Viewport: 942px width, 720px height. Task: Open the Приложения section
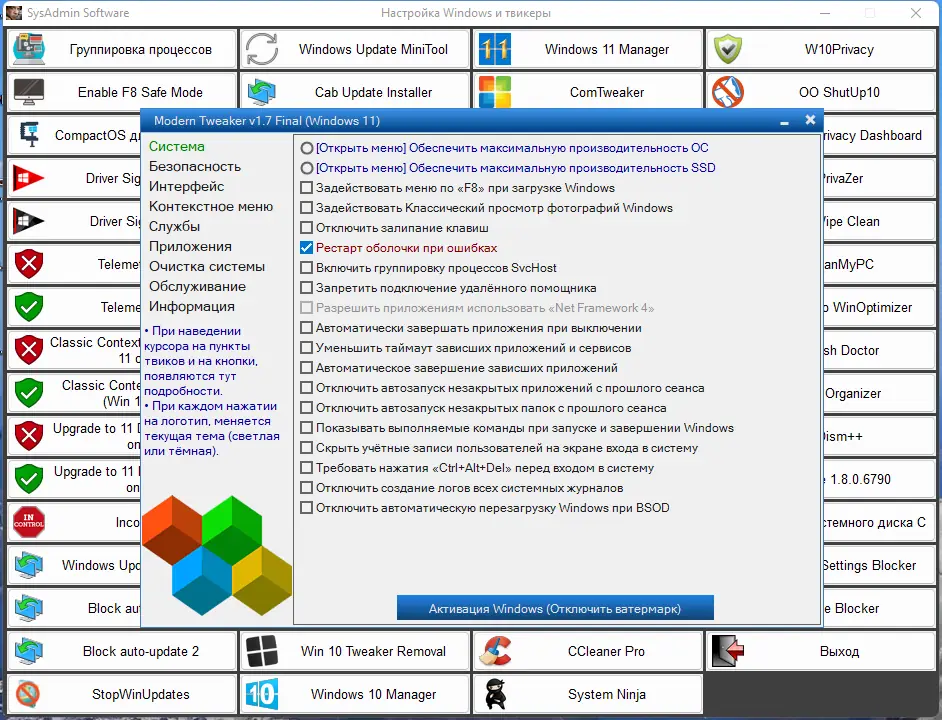[190, 246]
